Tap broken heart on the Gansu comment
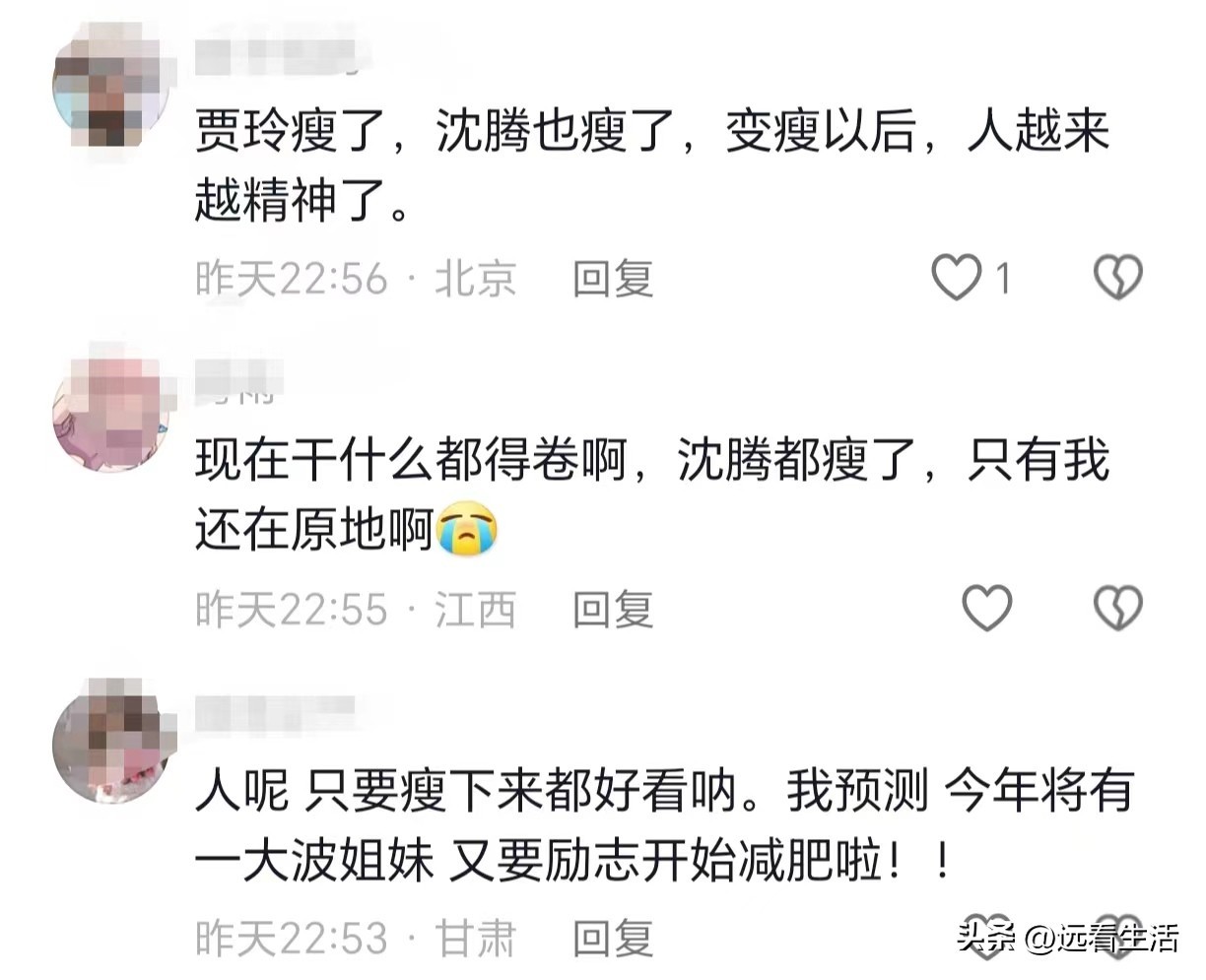The image size is (1206, 980). coord(1118,936)
